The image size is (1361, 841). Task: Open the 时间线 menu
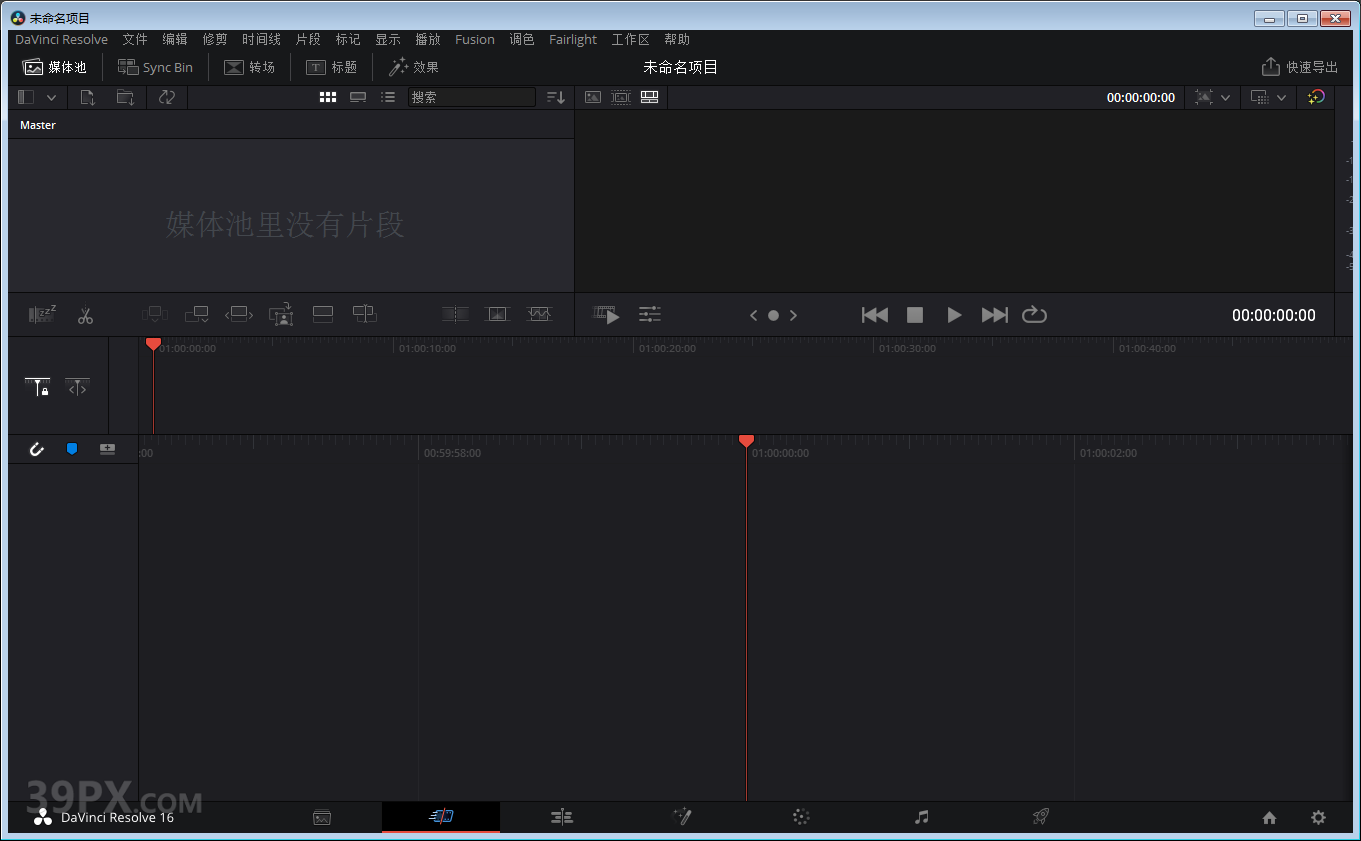[261, 40]
